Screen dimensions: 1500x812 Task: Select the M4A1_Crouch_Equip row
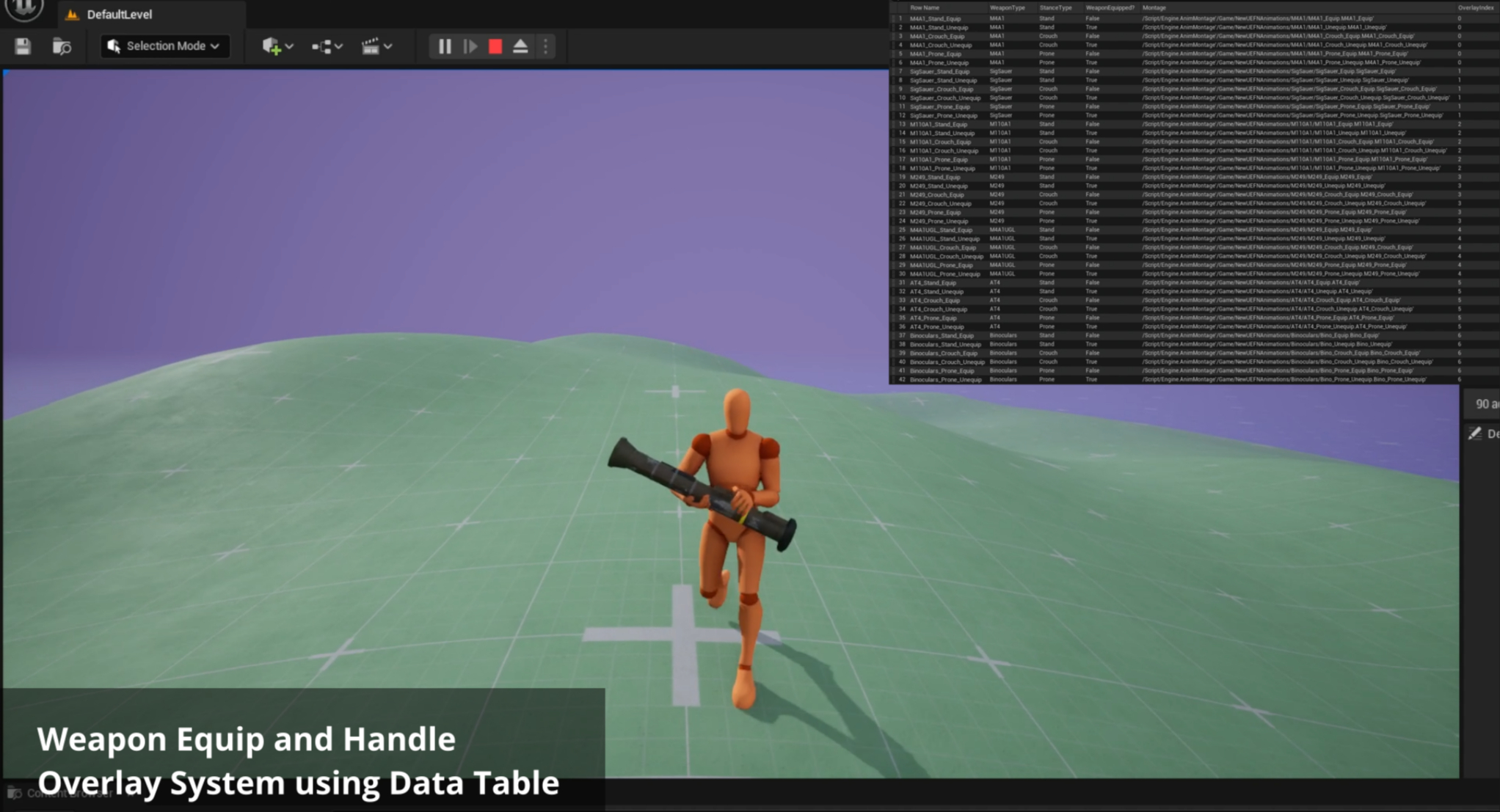(1195, 36)
